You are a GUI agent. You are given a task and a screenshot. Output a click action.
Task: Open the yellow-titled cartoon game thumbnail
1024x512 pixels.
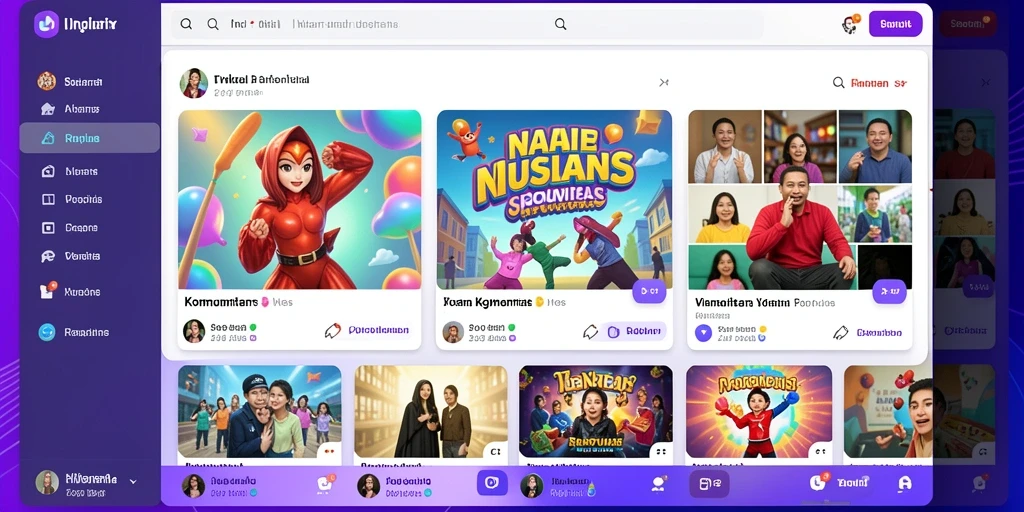tap(554, 199)
